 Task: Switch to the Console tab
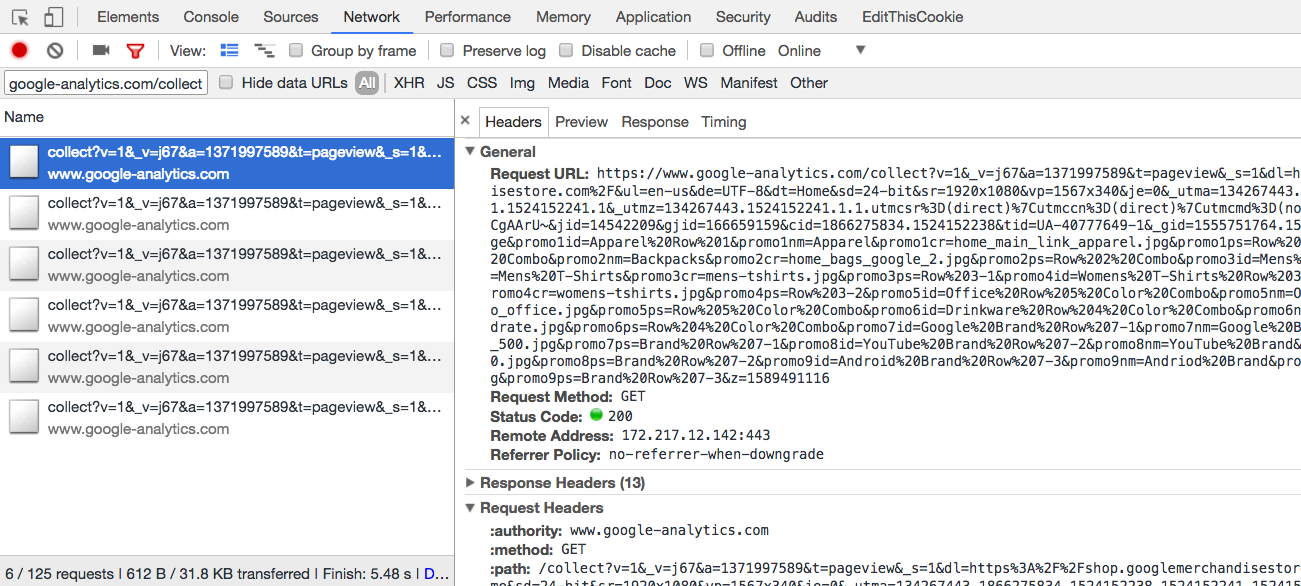(x=211, y=17)
